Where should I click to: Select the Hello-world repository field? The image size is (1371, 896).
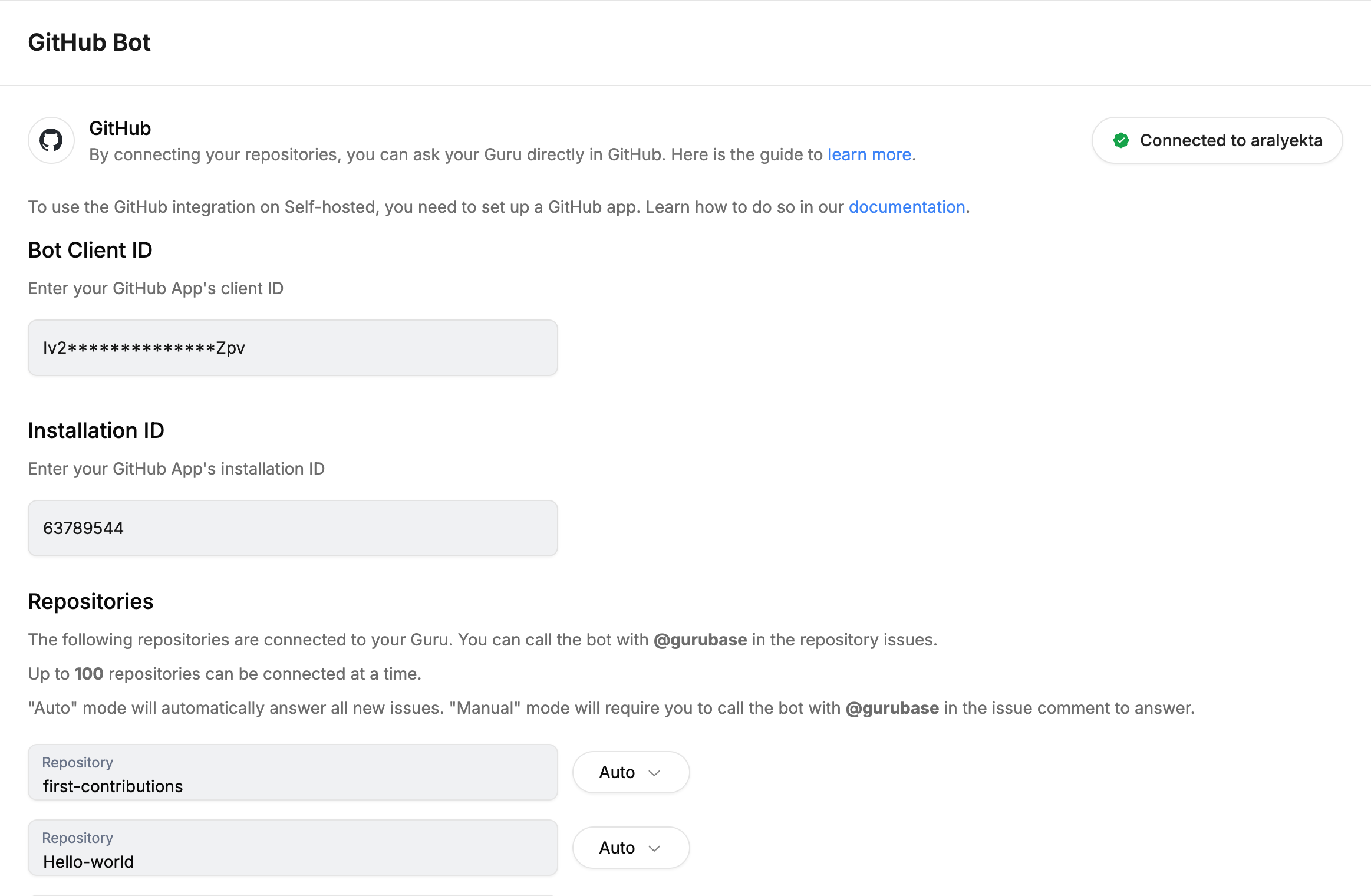click(x=292, y=848)
